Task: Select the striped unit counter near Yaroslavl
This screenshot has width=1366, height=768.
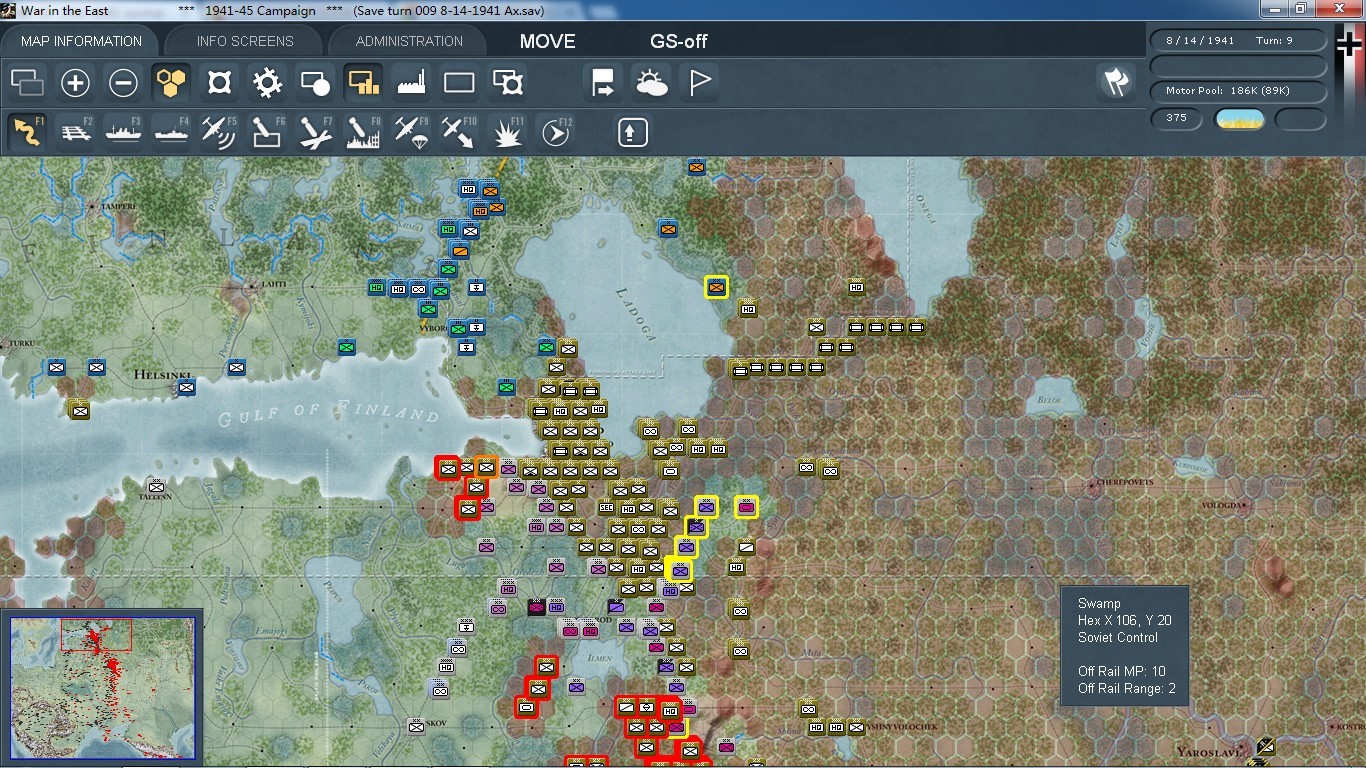Action: (1265, 745)
